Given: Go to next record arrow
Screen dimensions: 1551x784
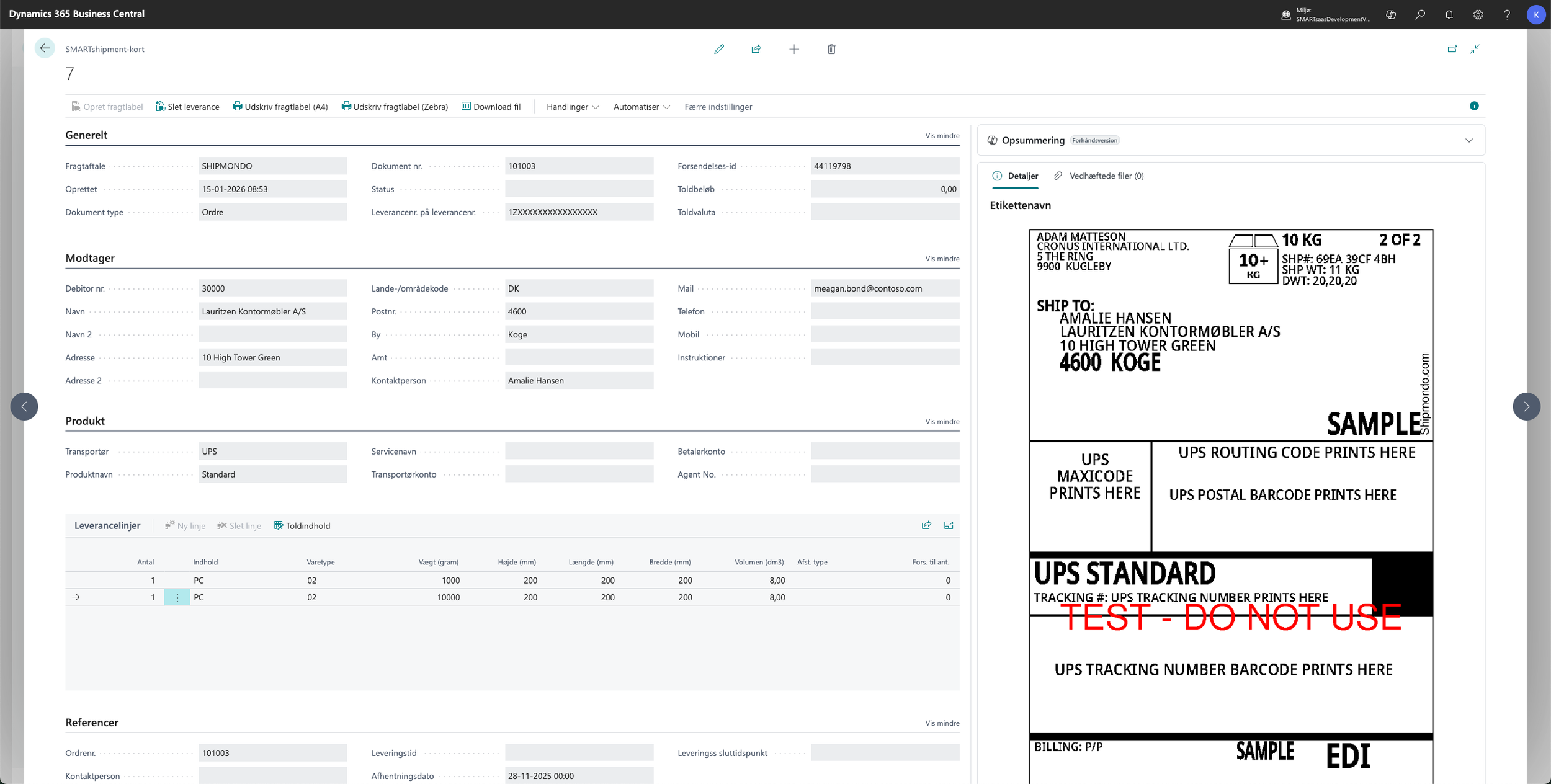Looking at the screenshot, I should click(1526, 407).
